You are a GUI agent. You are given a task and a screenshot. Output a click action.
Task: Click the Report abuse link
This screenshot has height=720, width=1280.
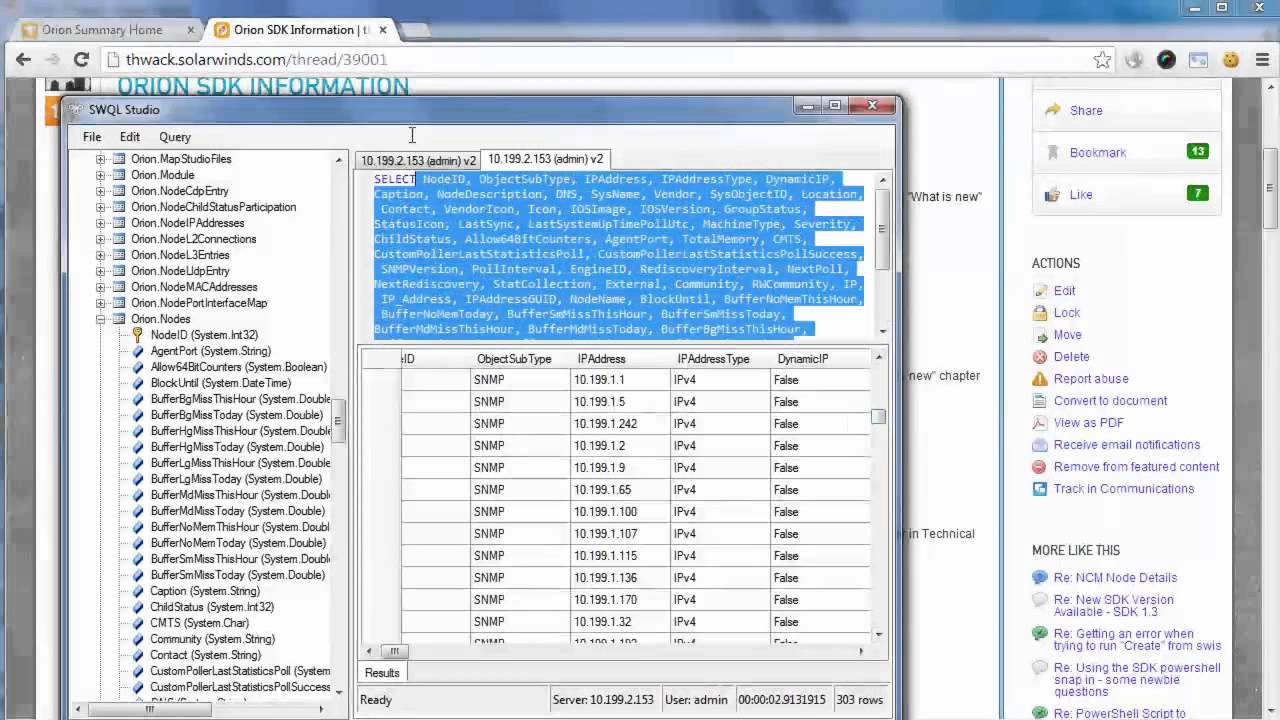[1091, 379]
